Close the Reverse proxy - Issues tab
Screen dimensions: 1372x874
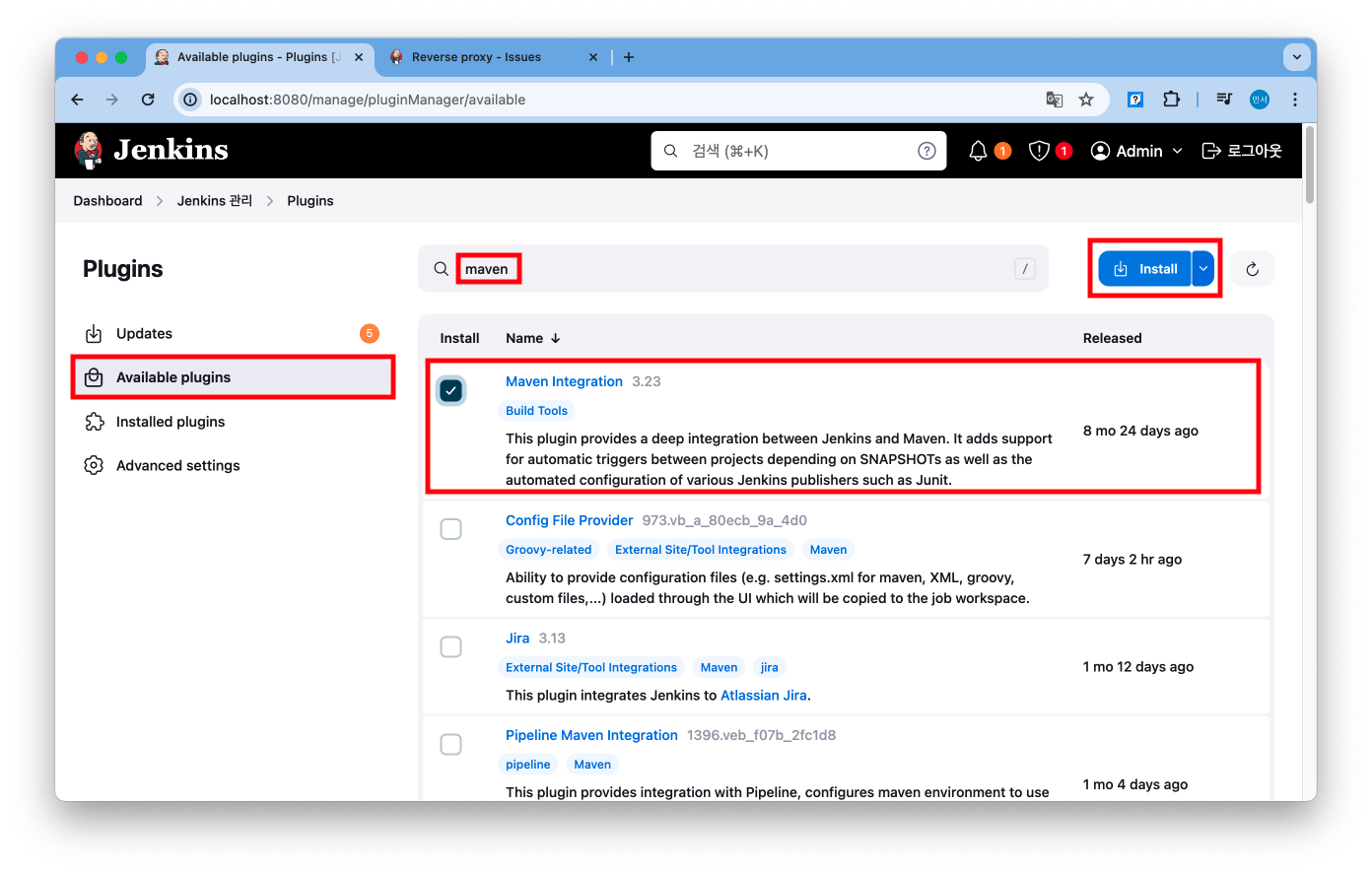pos(593,57)
